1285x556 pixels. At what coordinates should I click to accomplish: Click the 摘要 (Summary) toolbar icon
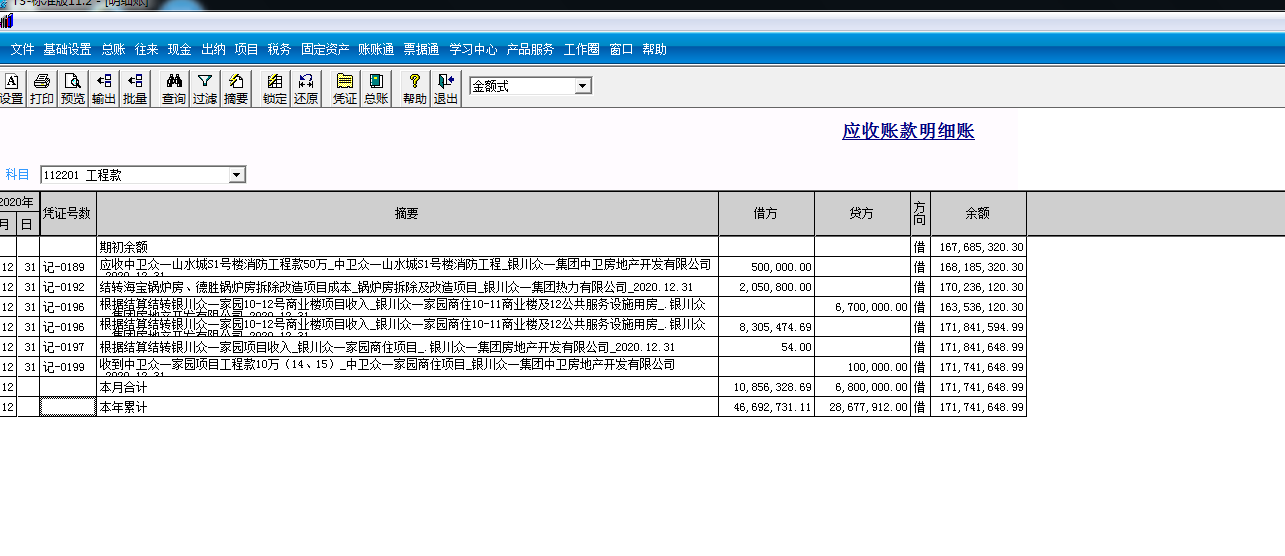[236, 89]
